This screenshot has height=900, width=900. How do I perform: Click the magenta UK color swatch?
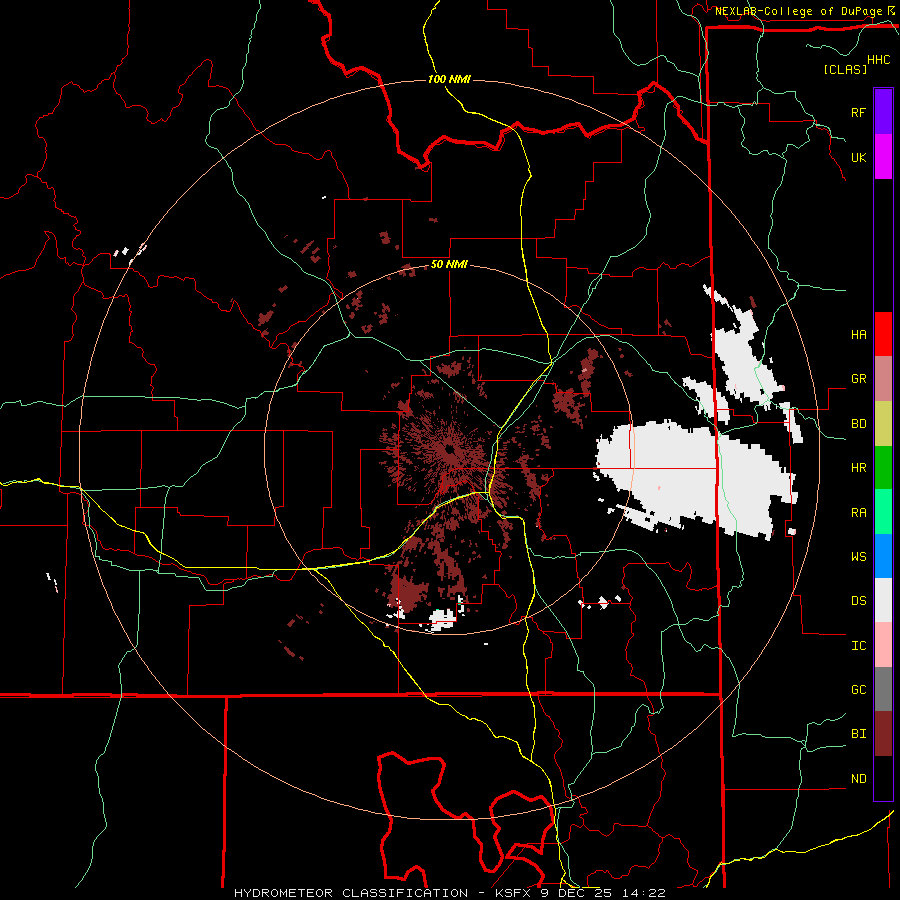pyautogui.click(x=883, y=156)
